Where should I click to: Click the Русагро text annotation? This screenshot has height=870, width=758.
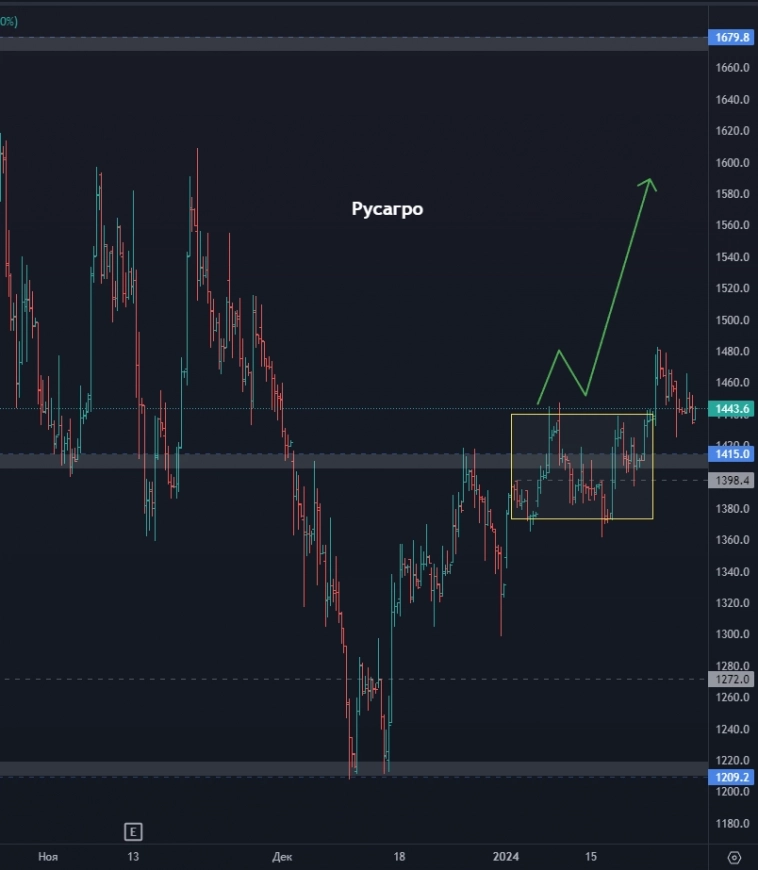tap(387, 209)
